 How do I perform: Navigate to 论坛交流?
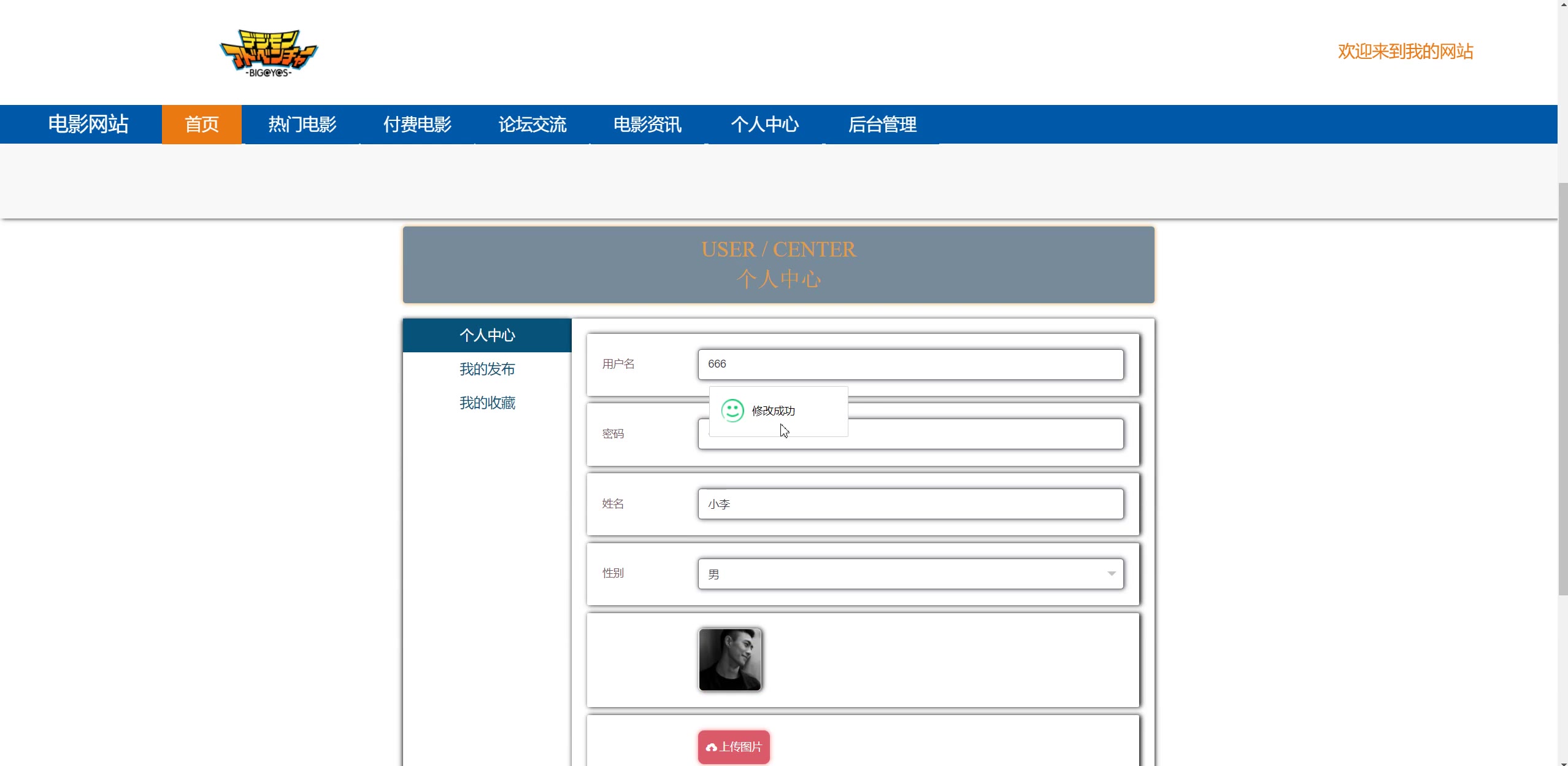(532, 125)
